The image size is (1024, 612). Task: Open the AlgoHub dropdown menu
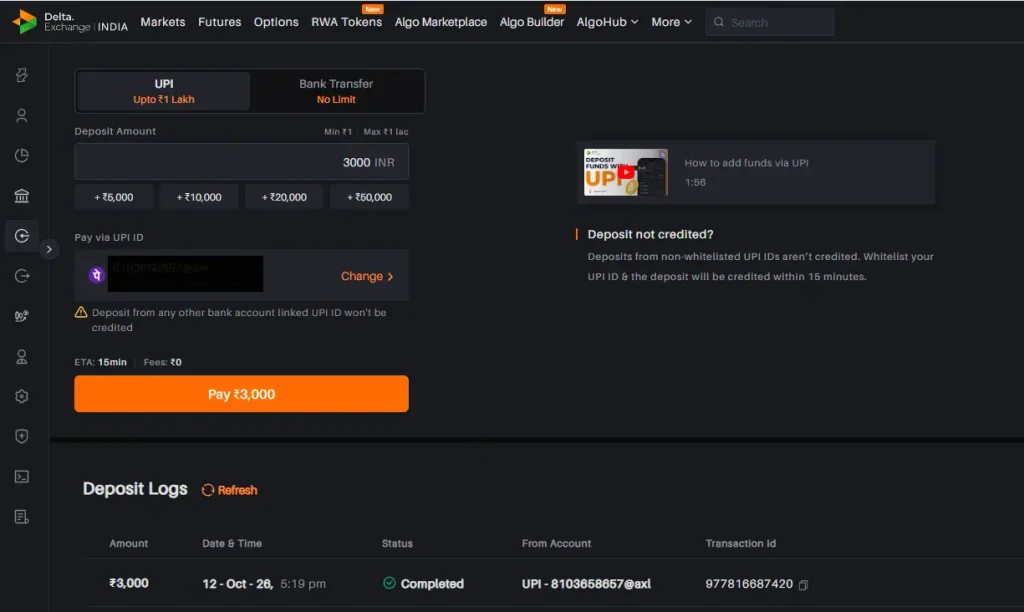click(x=607, y=22)
